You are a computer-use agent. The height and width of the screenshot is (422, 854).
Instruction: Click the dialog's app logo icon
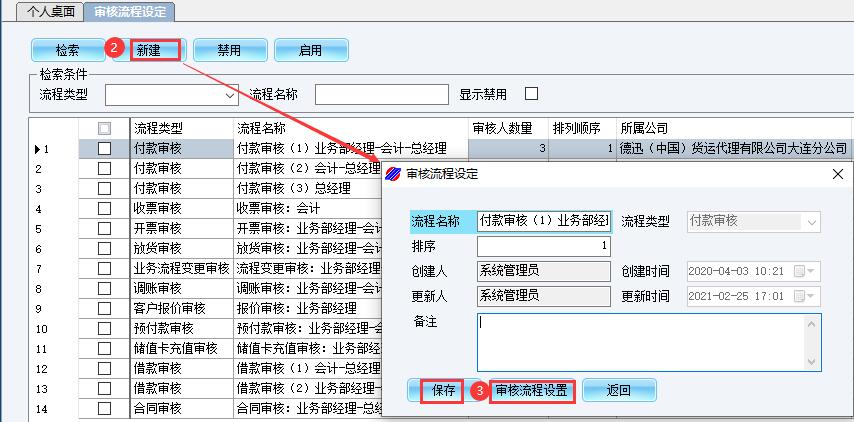(393, 174)
